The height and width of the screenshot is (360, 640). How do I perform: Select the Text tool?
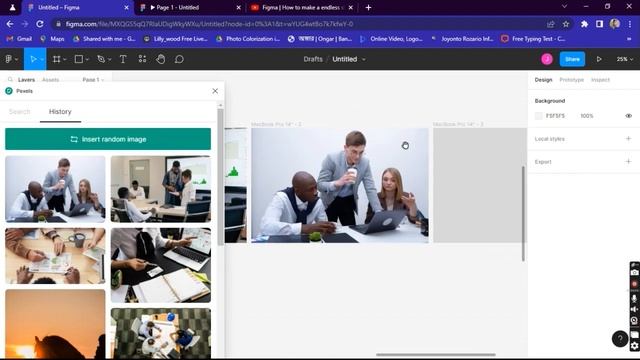tap(123, 59)
